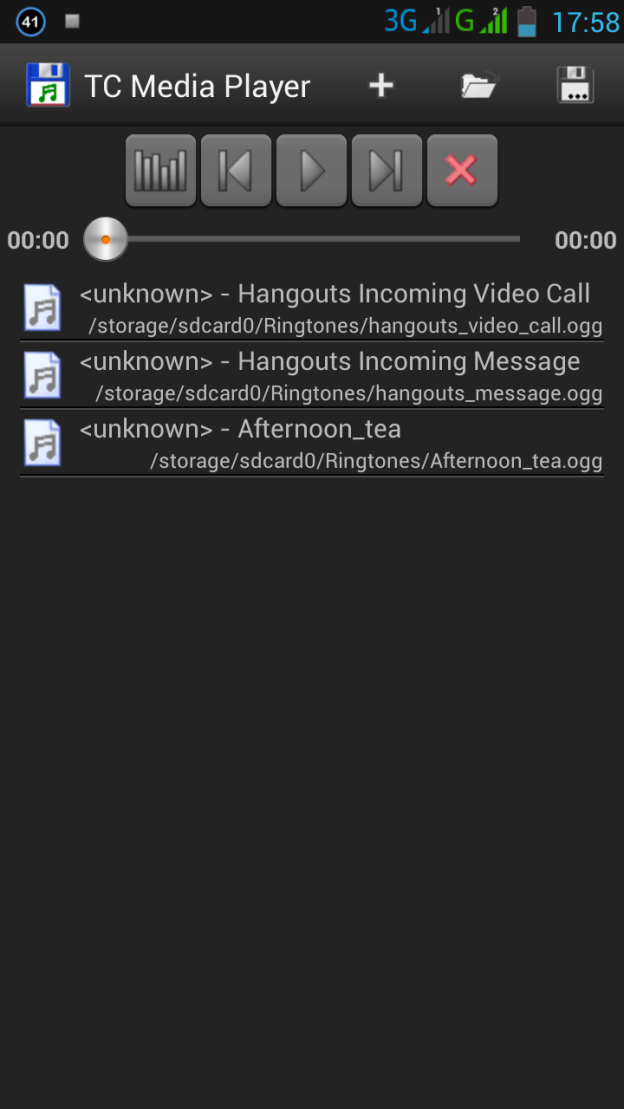Image resolution: width=624 pixels, height=1109 pixels.
Task: Tap the music file icon beside Afternoon_tea
Action: point(42,443)
